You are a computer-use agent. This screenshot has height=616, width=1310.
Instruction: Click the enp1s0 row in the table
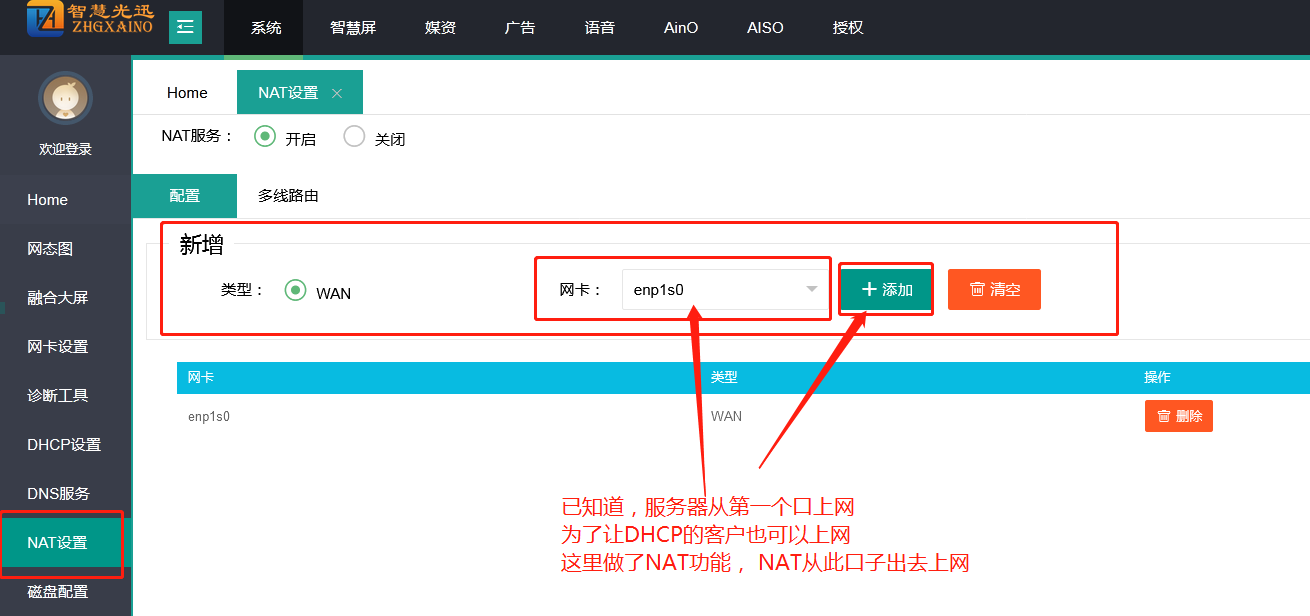pyautogui.click(x=209, y=416)
